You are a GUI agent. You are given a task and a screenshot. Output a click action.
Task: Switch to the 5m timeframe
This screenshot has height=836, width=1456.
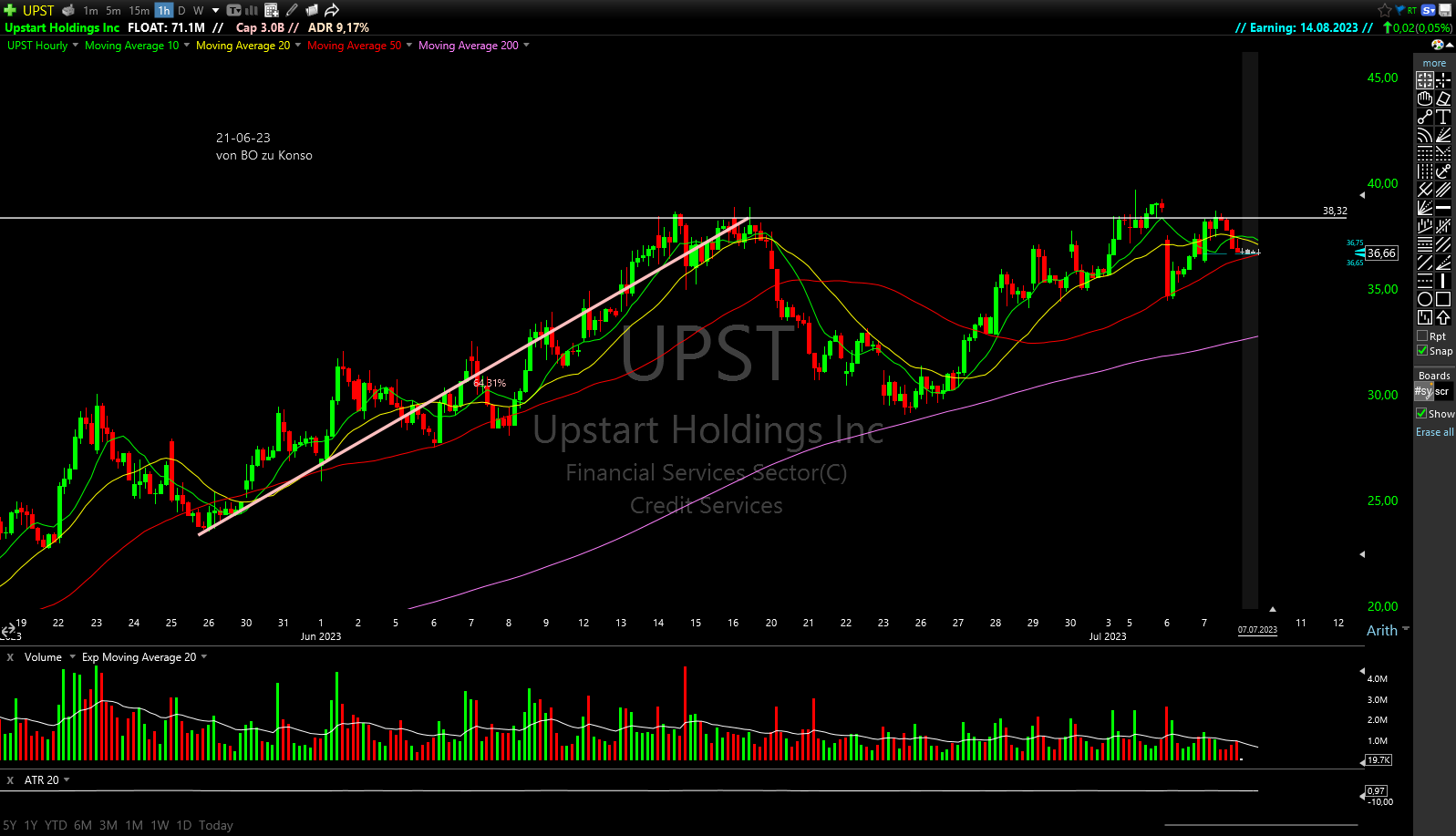[x=113, y=11]
